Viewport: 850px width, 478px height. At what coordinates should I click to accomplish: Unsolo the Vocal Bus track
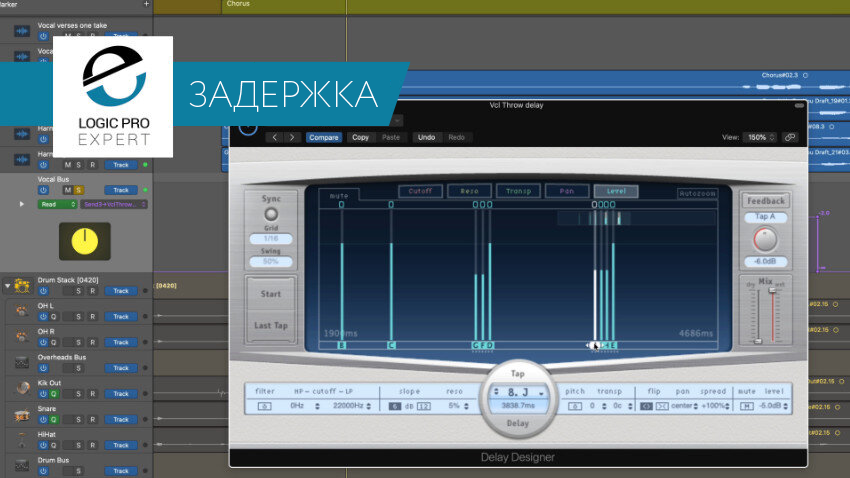(x=79, y=190)
